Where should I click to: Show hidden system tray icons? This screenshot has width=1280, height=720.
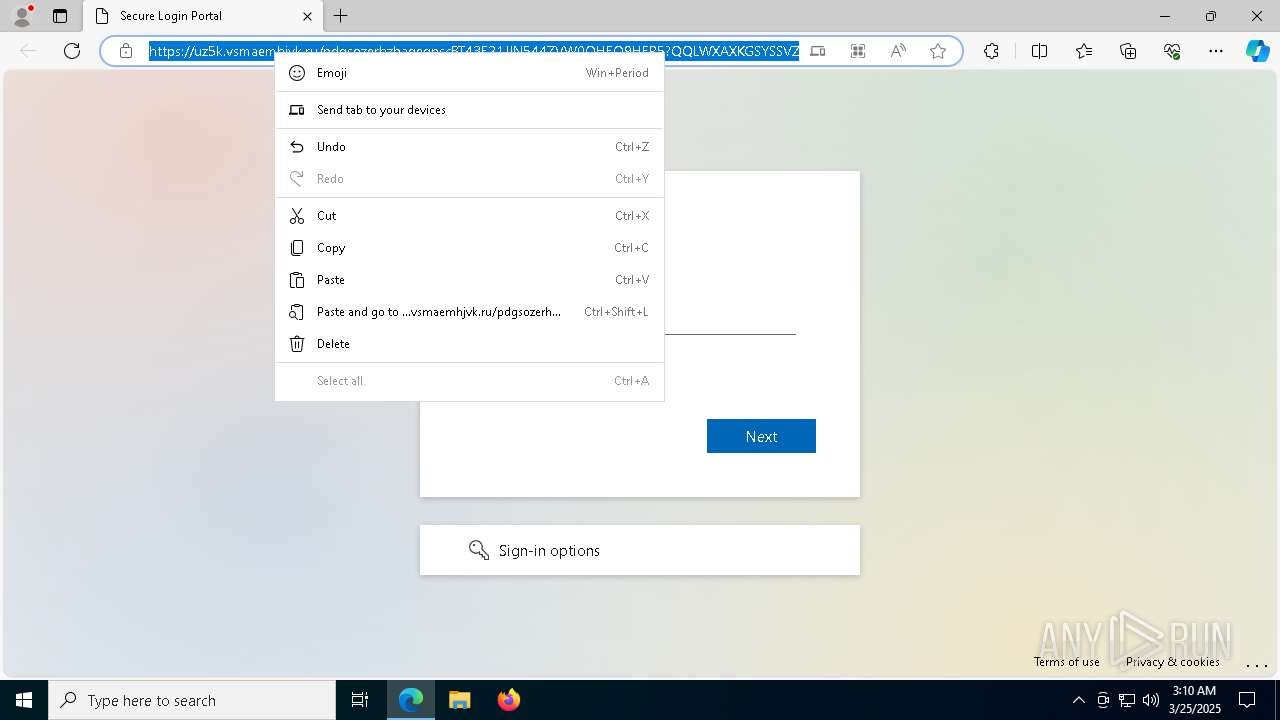pos(1078,700)
